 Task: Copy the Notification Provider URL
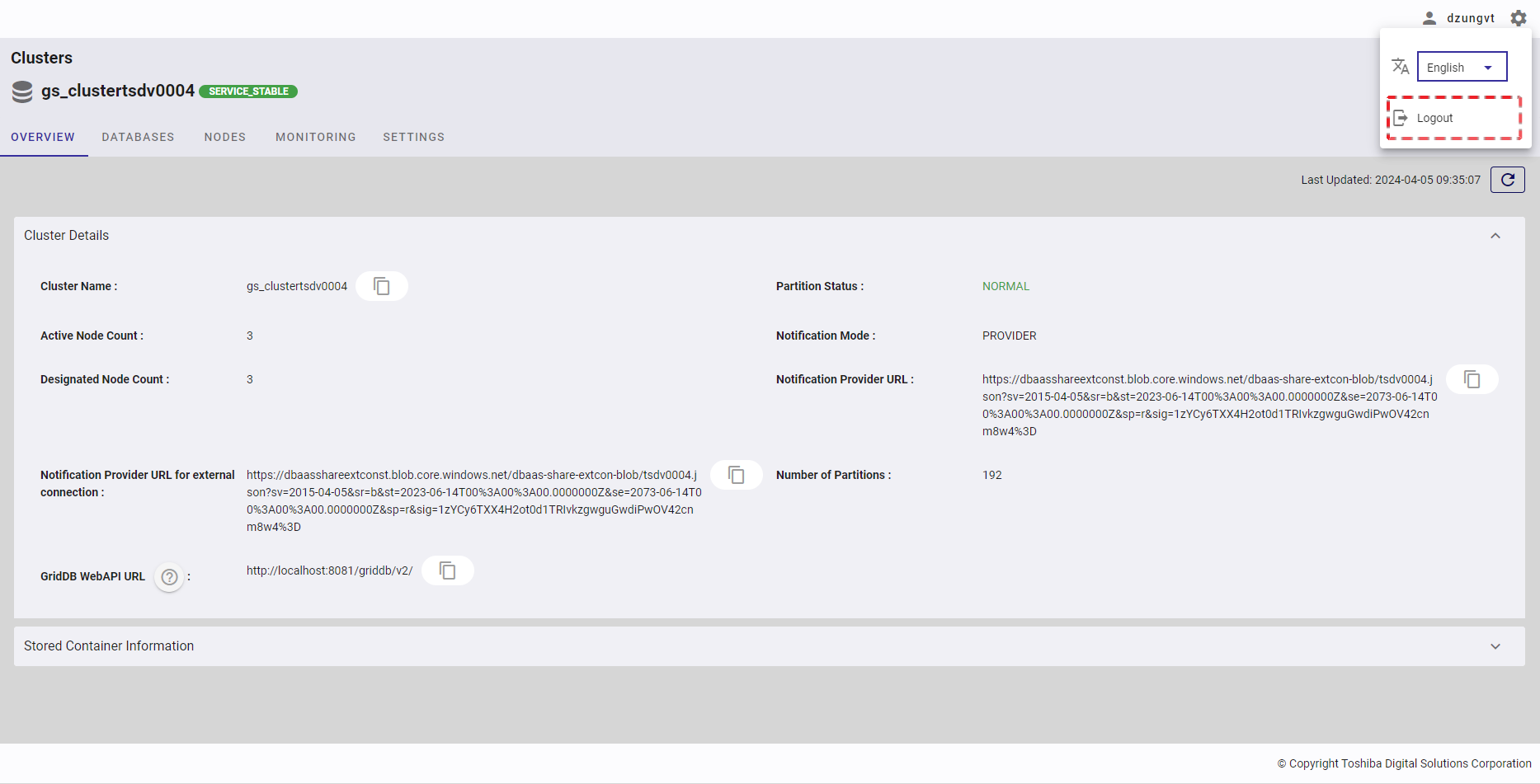1472,379
